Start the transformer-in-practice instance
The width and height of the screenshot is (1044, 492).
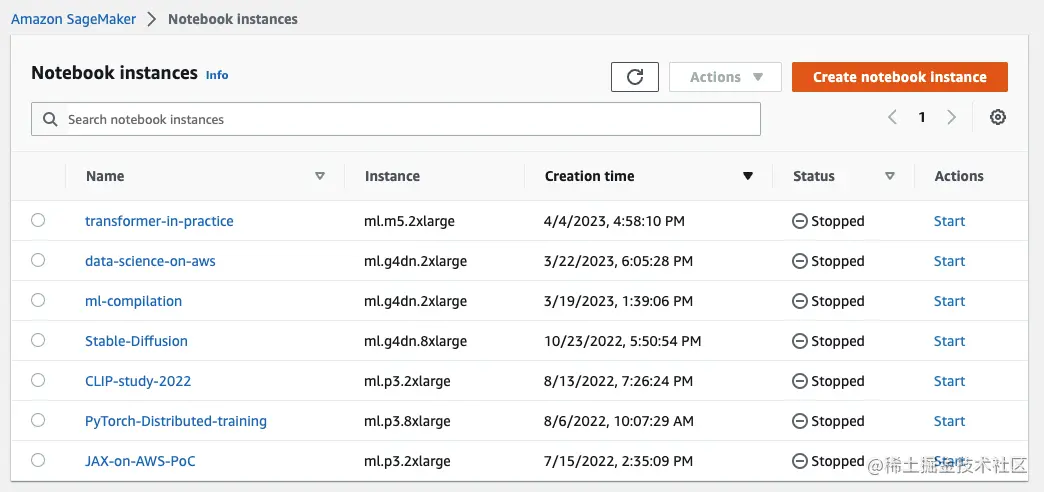click(949, 221)
